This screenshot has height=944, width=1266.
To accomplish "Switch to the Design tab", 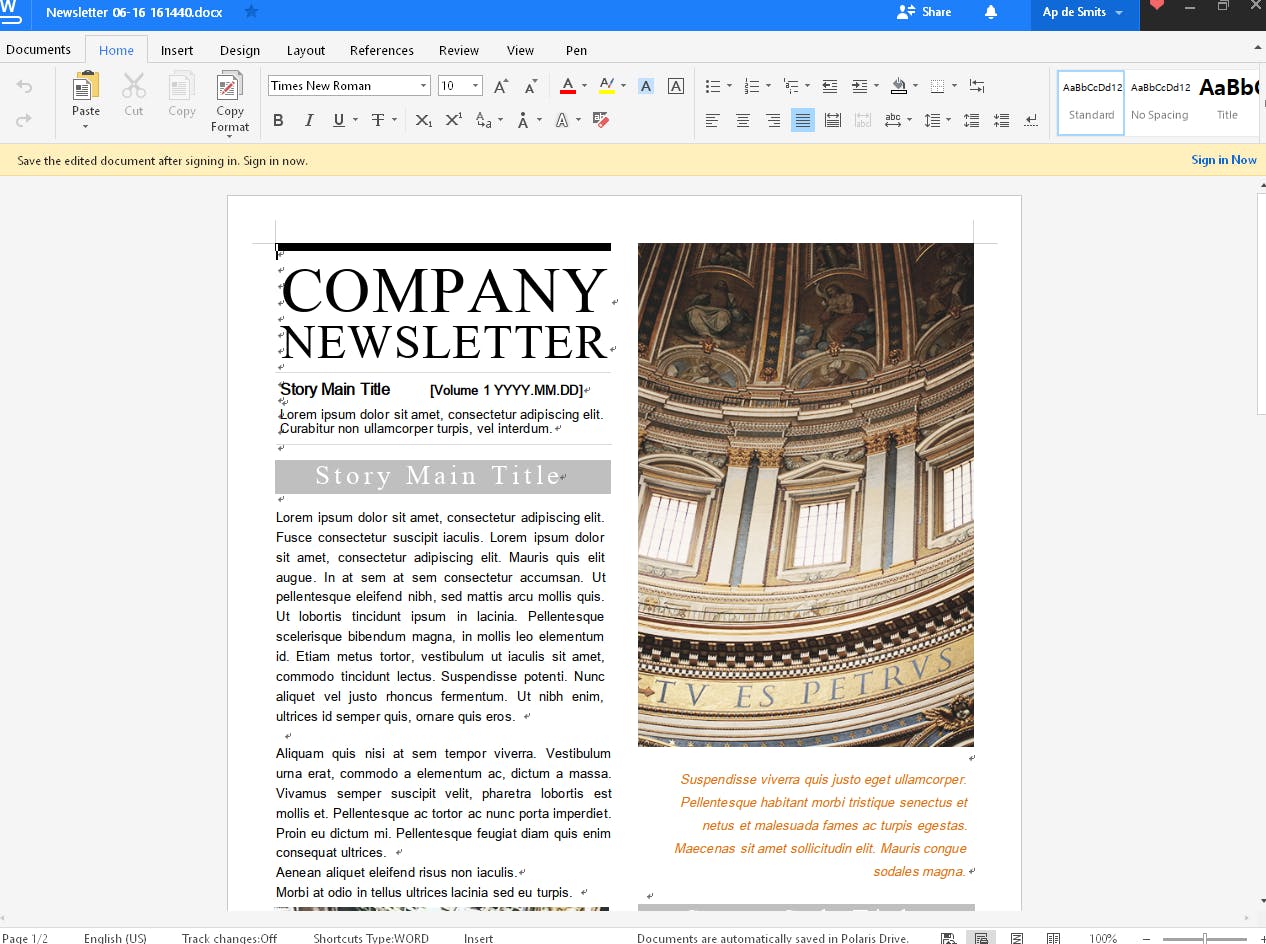I will (240, 51).
